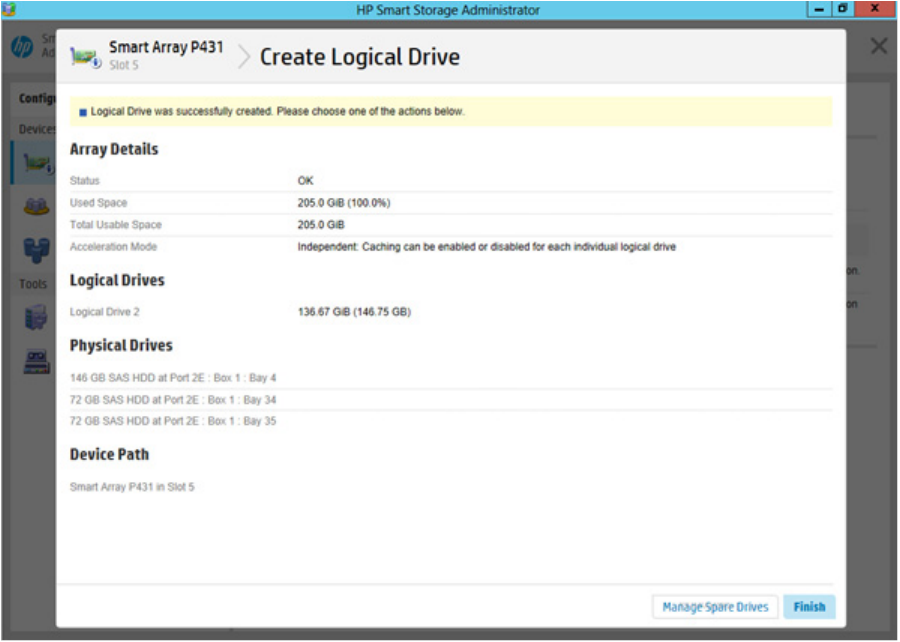Viewport: 900px width, 642px height.
Task: Close the HP Smart Storage Administrator window
Action: [874, 9]
